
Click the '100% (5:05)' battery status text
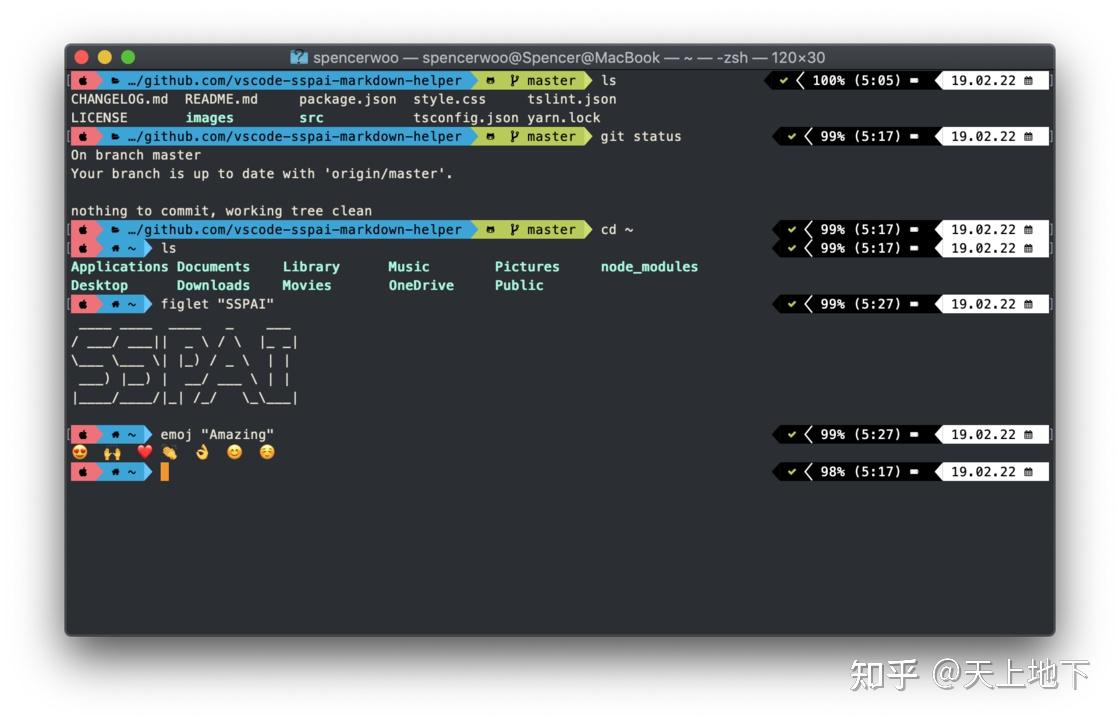856,81
